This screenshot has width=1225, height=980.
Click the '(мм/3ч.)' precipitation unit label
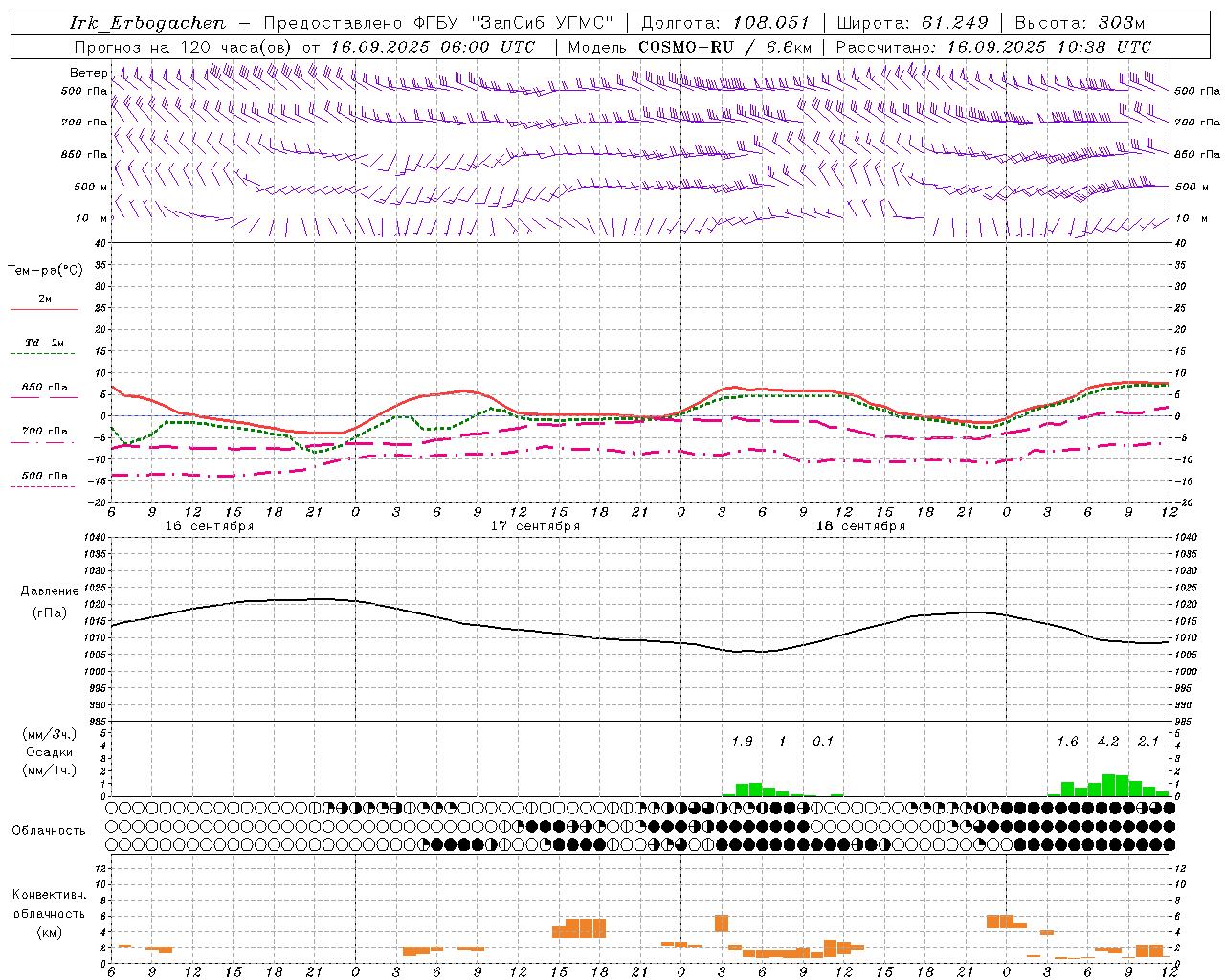[49, 734]
